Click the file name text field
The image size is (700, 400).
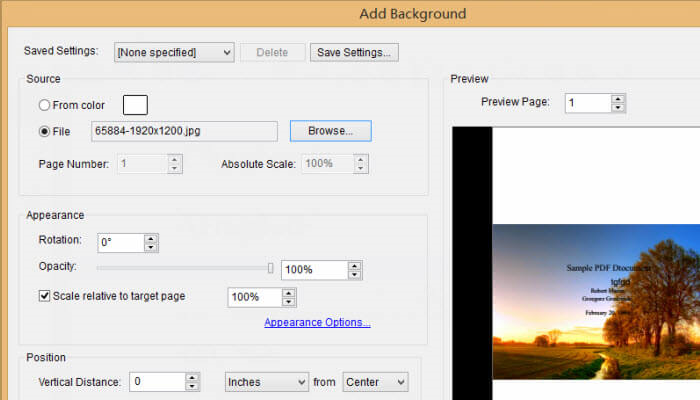coord(184,131)
